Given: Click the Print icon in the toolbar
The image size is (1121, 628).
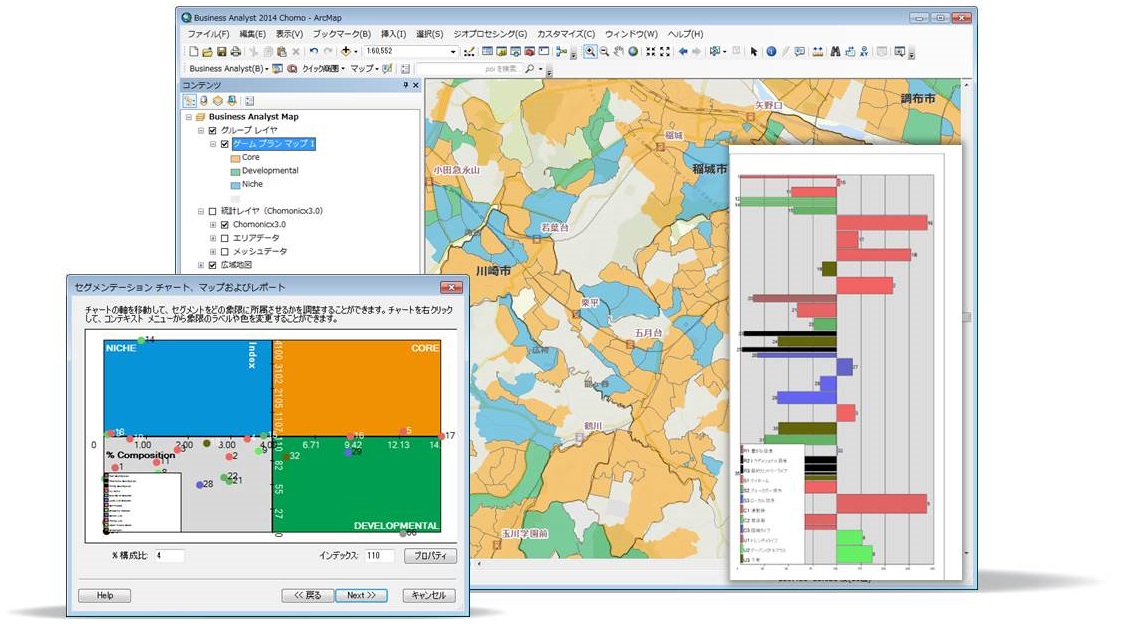Looking at the screenshot, I should click(235, 51).
